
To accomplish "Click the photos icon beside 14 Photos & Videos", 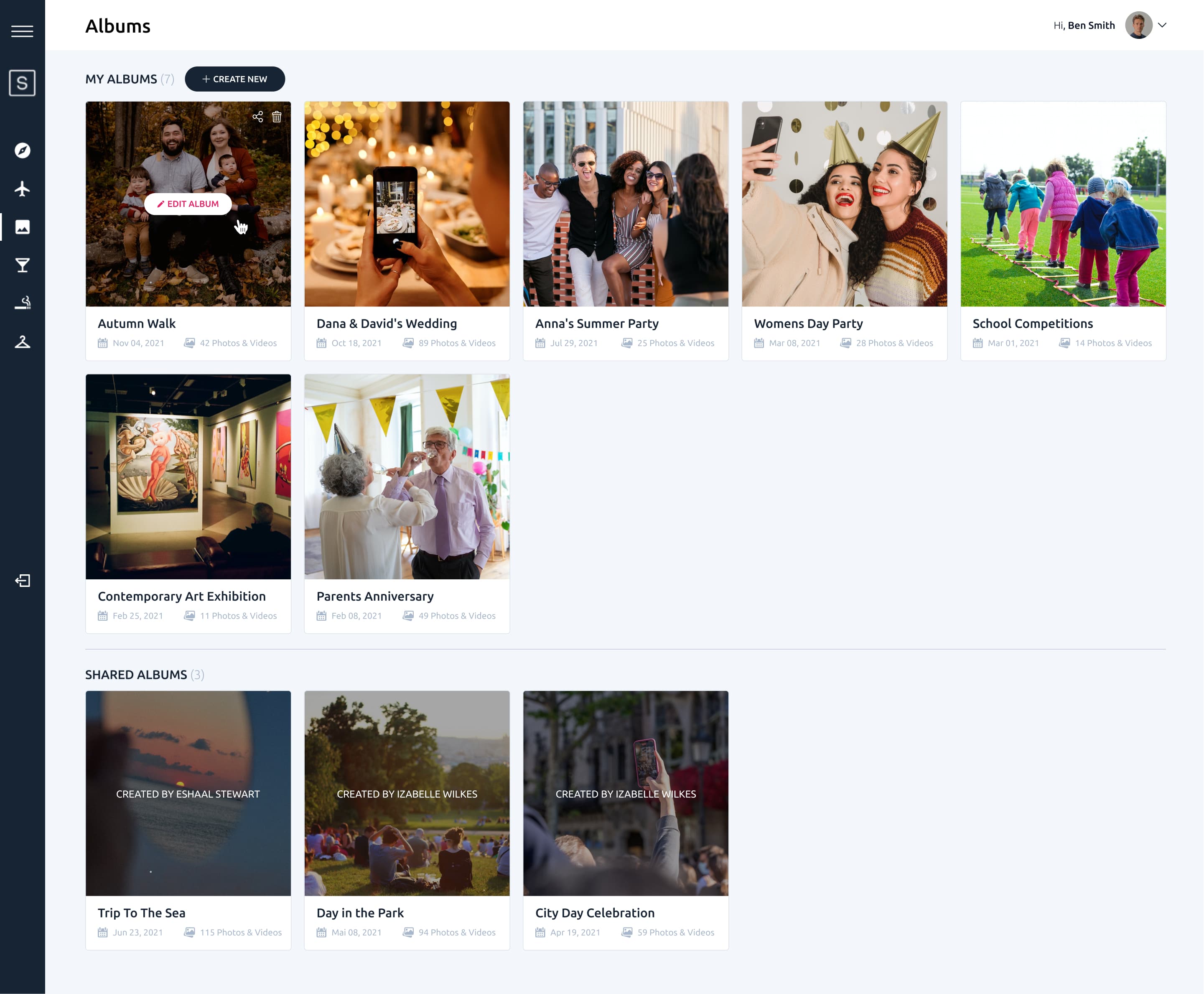I will [1064, 343].
